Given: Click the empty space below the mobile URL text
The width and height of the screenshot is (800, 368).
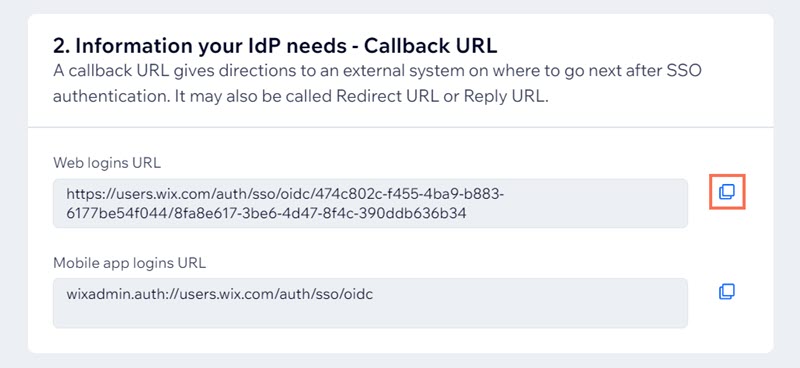Looking at the screenshot, I should click(370, 315).
